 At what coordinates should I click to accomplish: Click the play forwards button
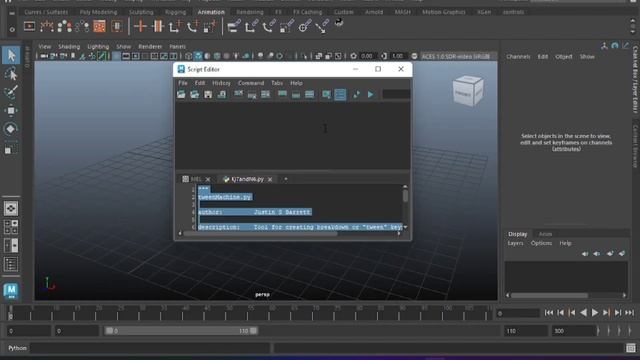(595, 313)
